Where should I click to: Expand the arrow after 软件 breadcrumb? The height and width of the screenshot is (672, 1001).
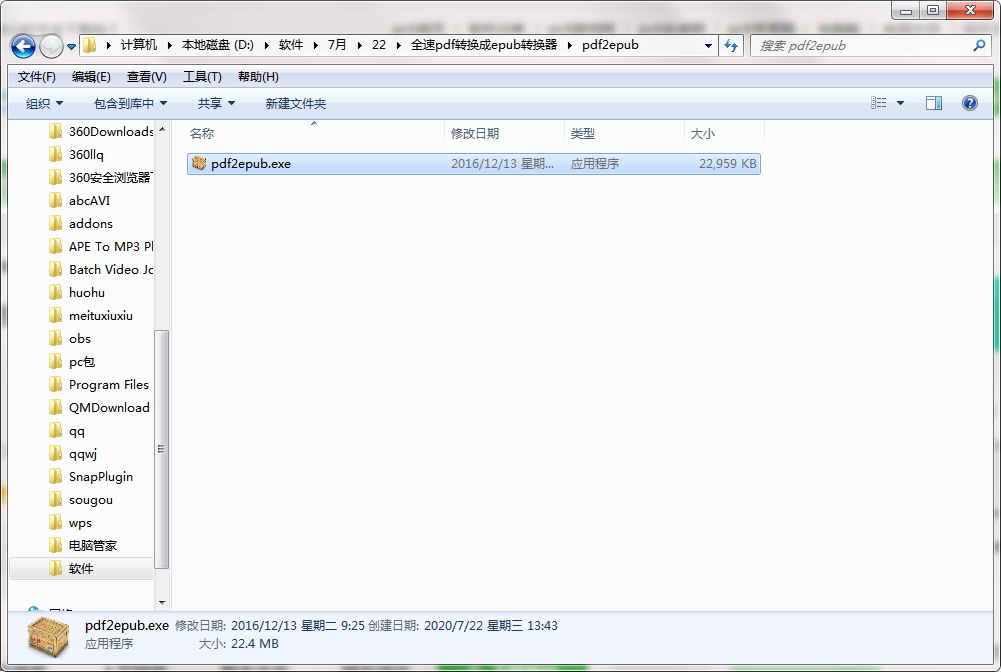coord(315,45)
